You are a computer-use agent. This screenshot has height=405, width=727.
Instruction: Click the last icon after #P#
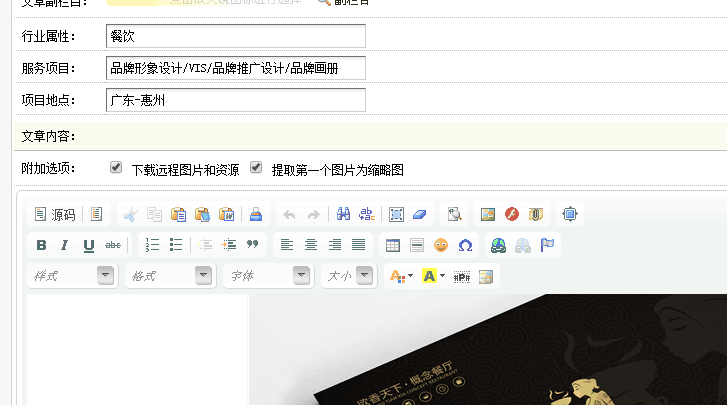click(486, 277)
